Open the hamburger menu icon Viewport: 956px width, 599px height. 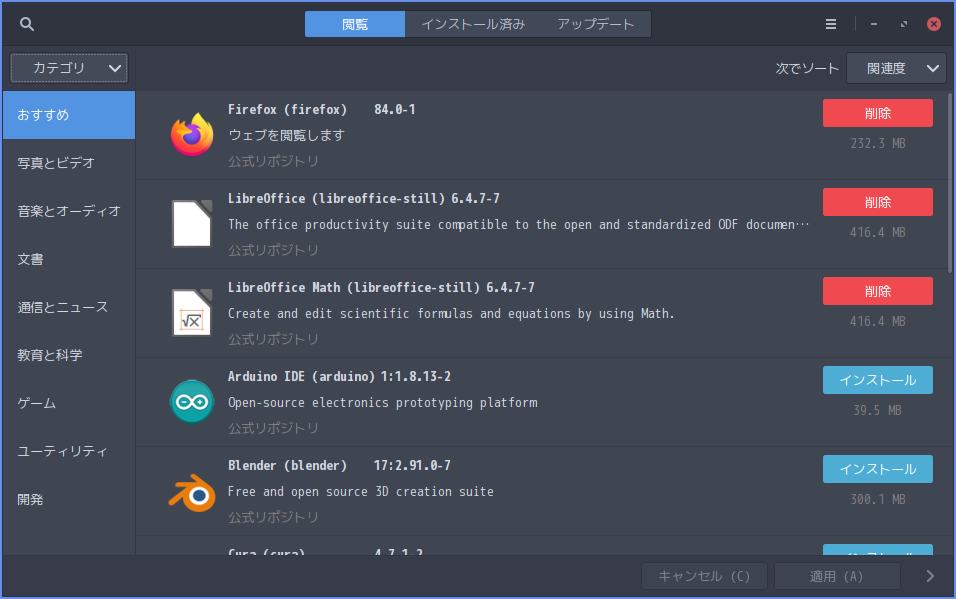coord(830,24)
